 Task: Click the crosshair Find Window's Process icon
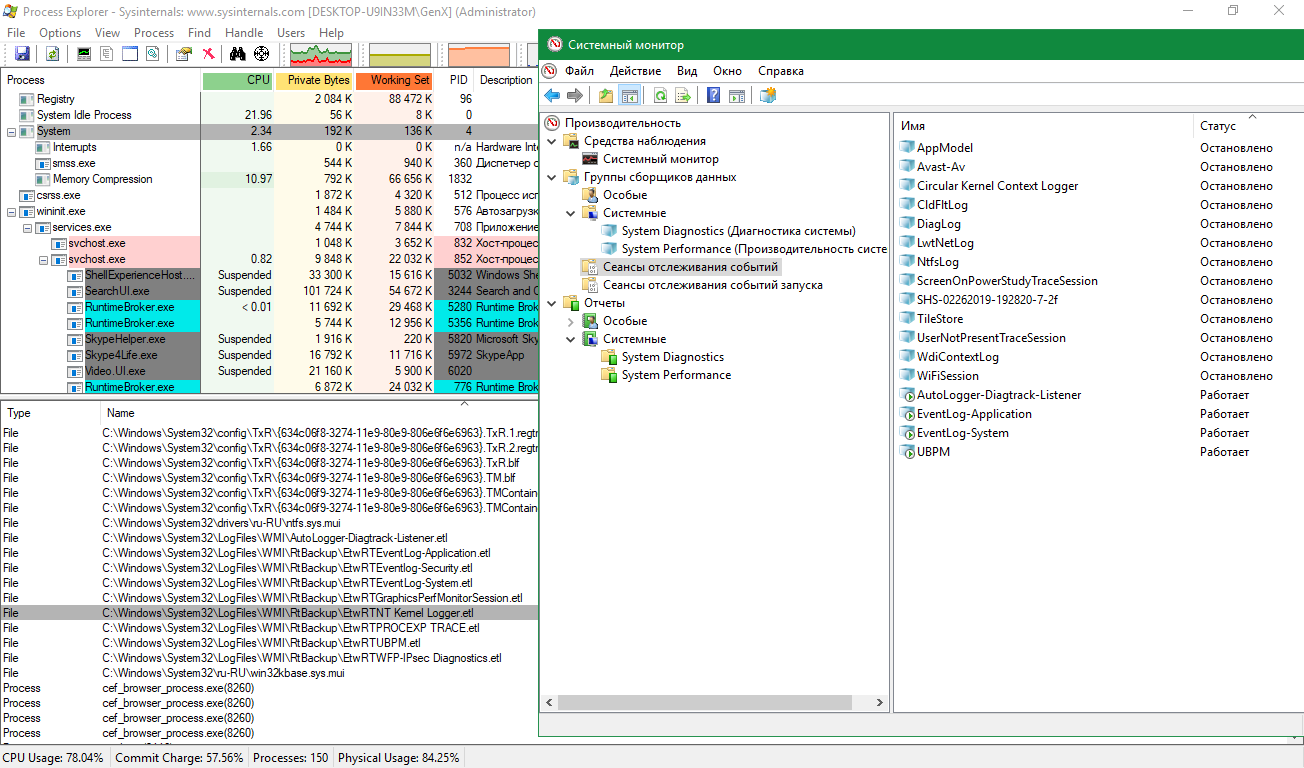pyautogui.click(x=261, y=54)
